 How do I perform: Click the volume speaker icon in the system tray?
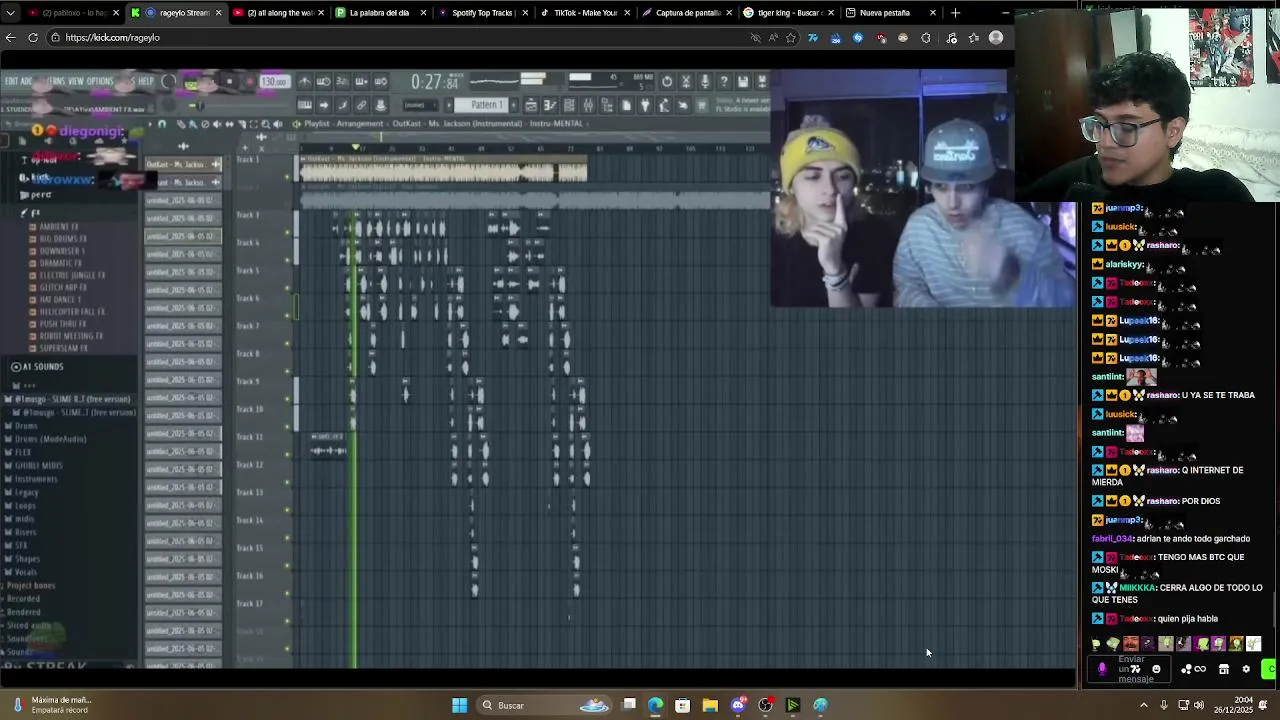click(x=1199, y=705)
